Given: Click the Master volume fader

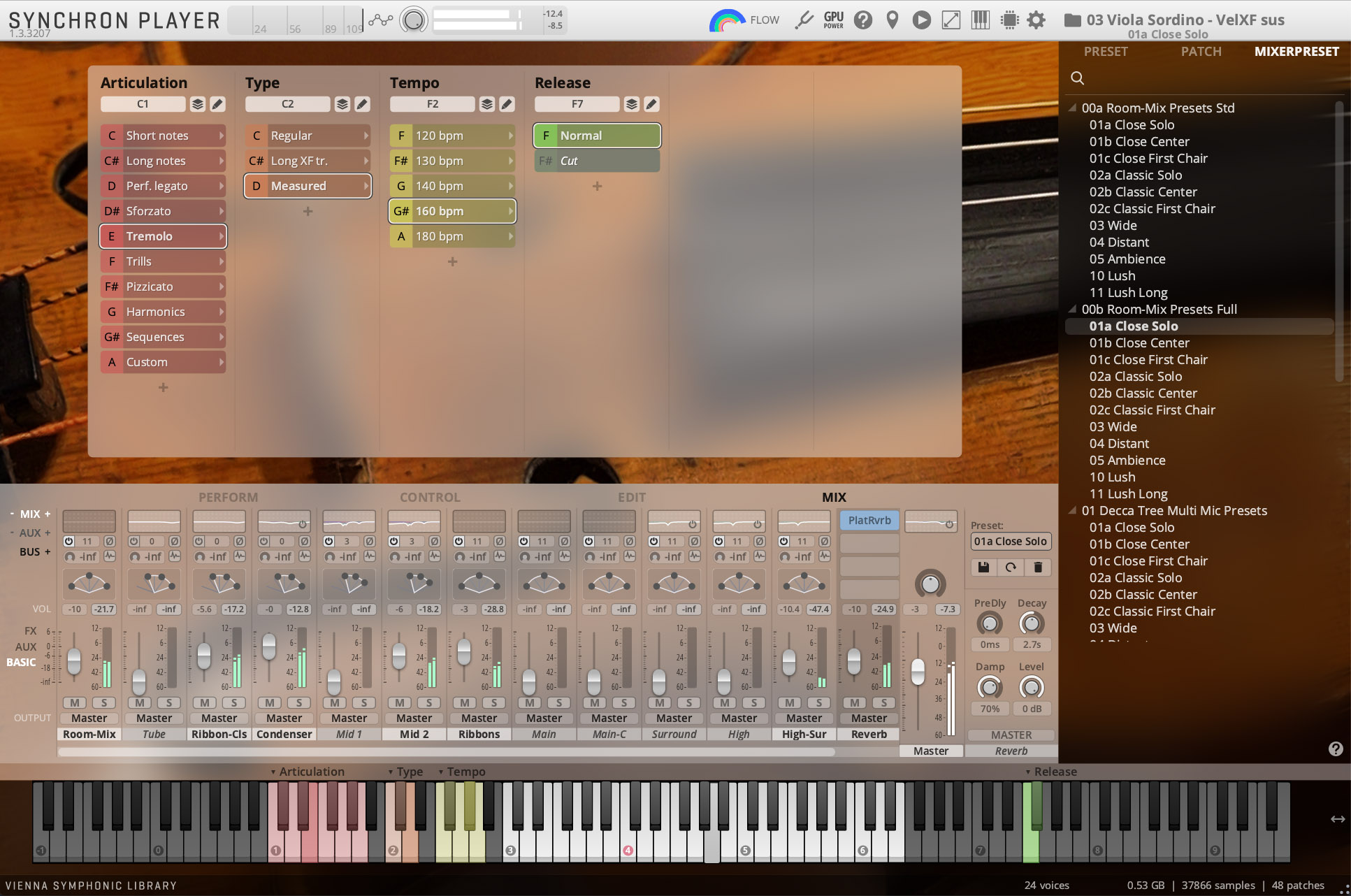Looking at the screenshot, I should (x=918, y=672).
